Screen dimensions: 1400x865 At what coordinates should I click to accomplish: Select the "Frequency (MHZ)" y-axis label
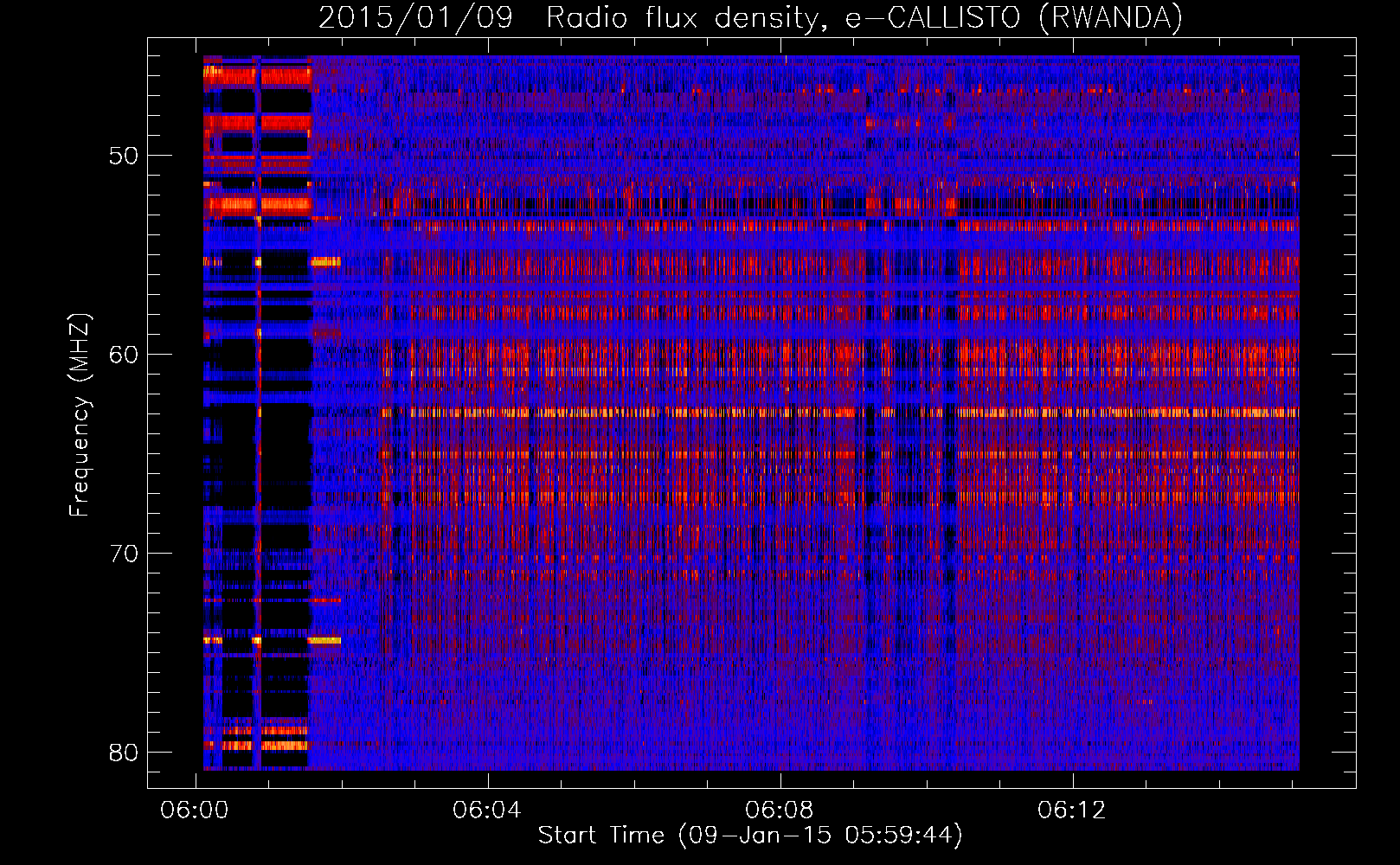click(80, 415)
